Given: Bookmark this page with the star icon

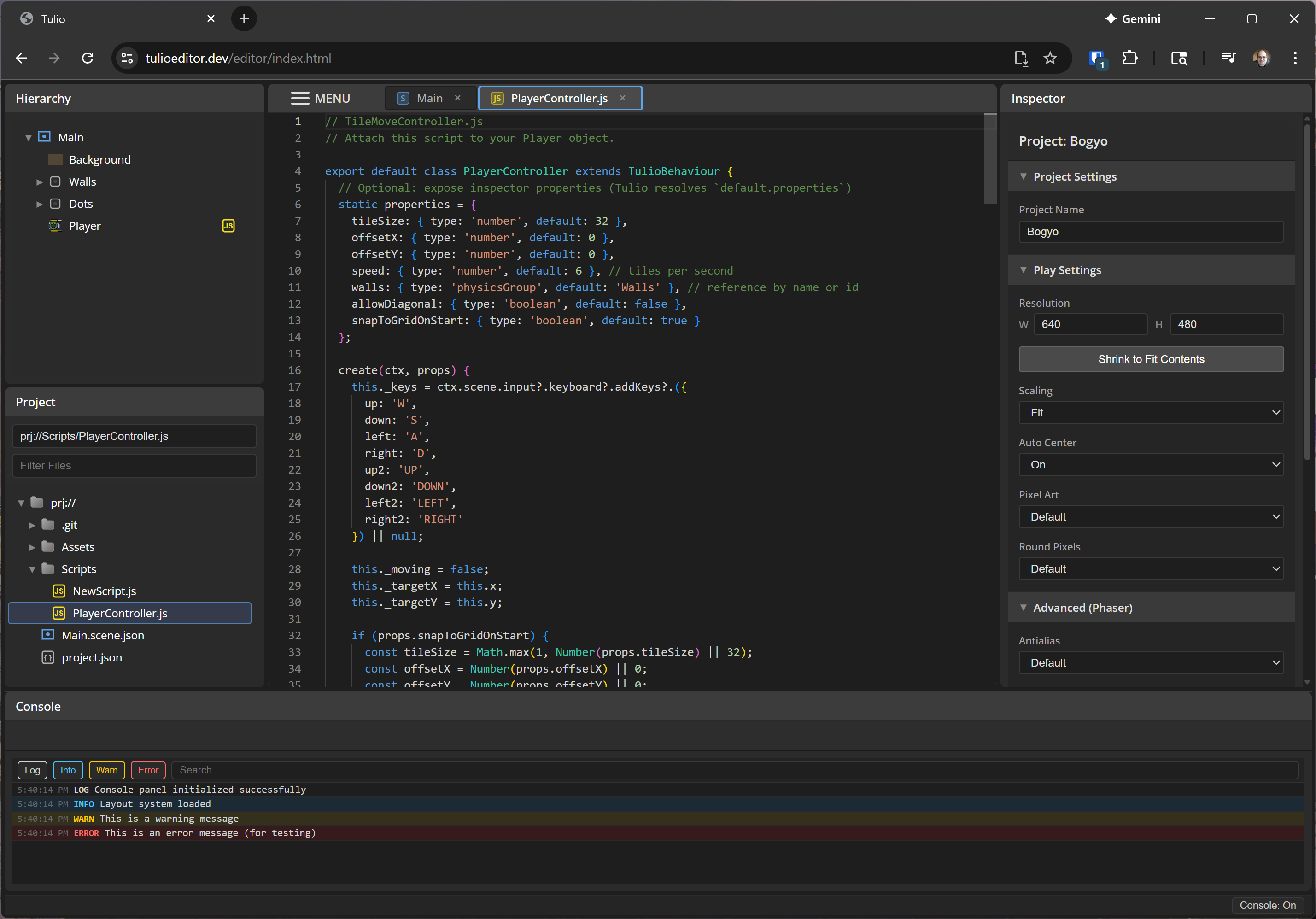Looking at the screenshot, I should click(1050, 58).
